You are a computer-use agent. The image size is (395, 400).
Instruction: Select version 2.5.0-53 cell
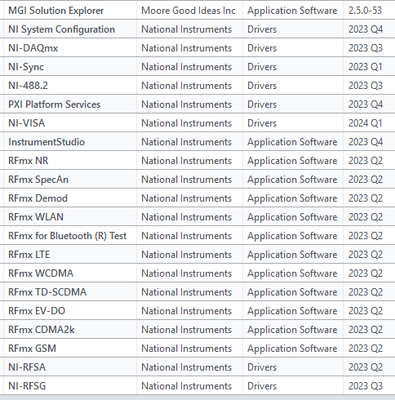point(365,10)
